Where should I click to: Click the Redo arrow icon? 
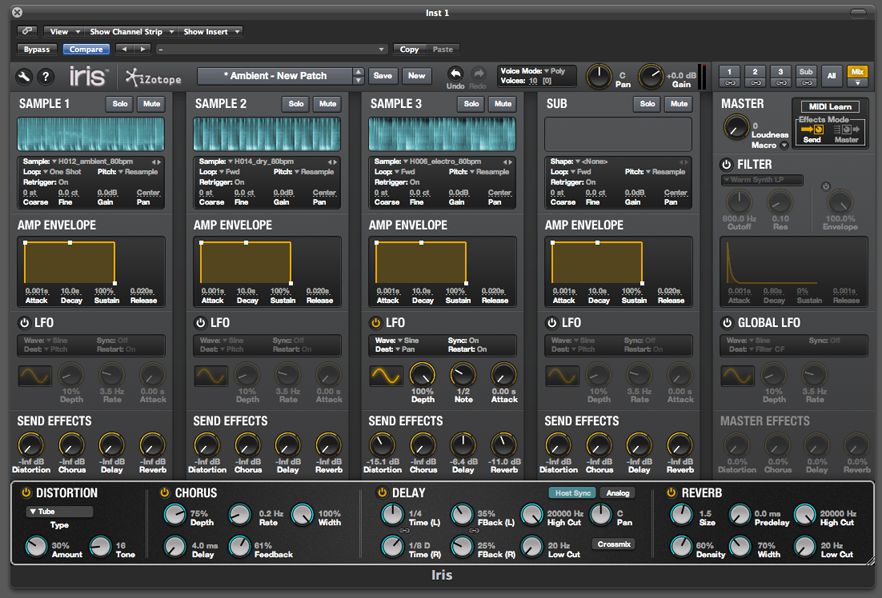(x=478, y=74)
